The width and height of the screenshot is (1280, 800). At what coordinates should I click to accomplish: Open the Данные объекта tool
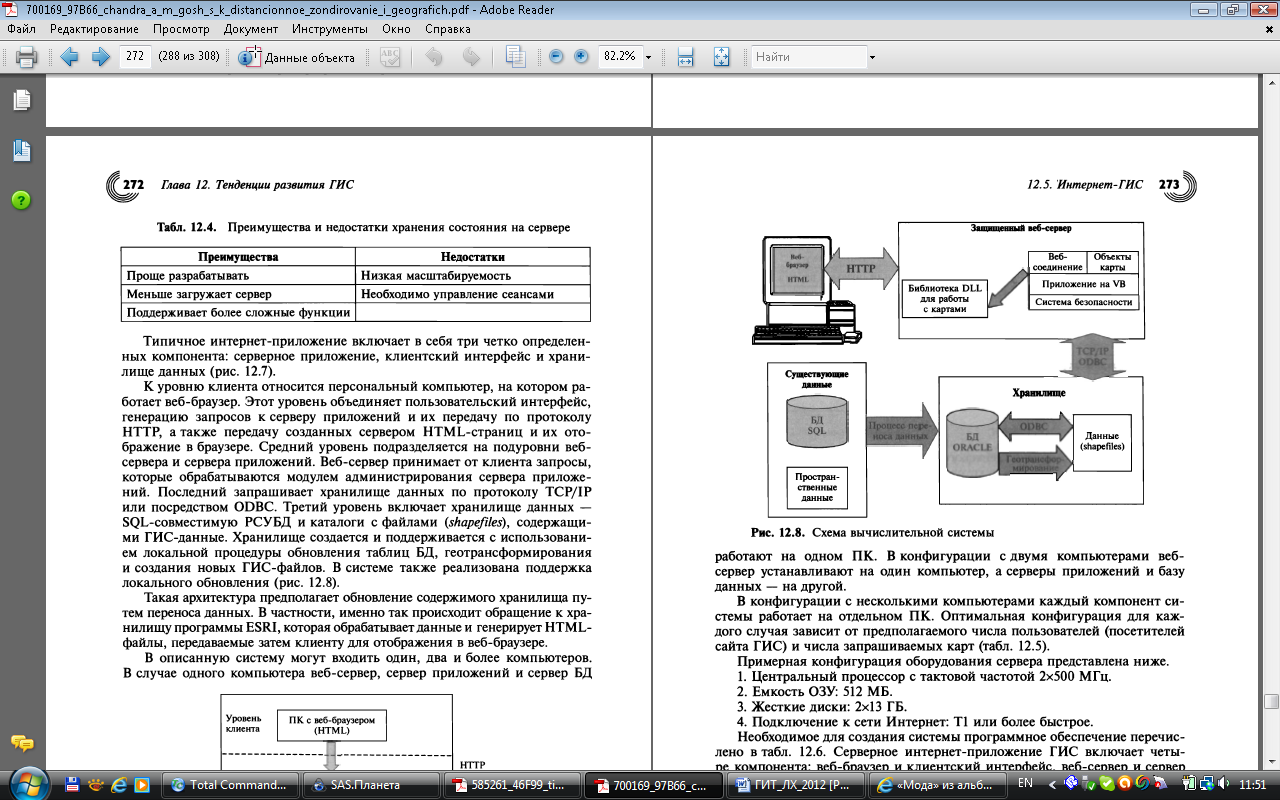pos(298,57)
